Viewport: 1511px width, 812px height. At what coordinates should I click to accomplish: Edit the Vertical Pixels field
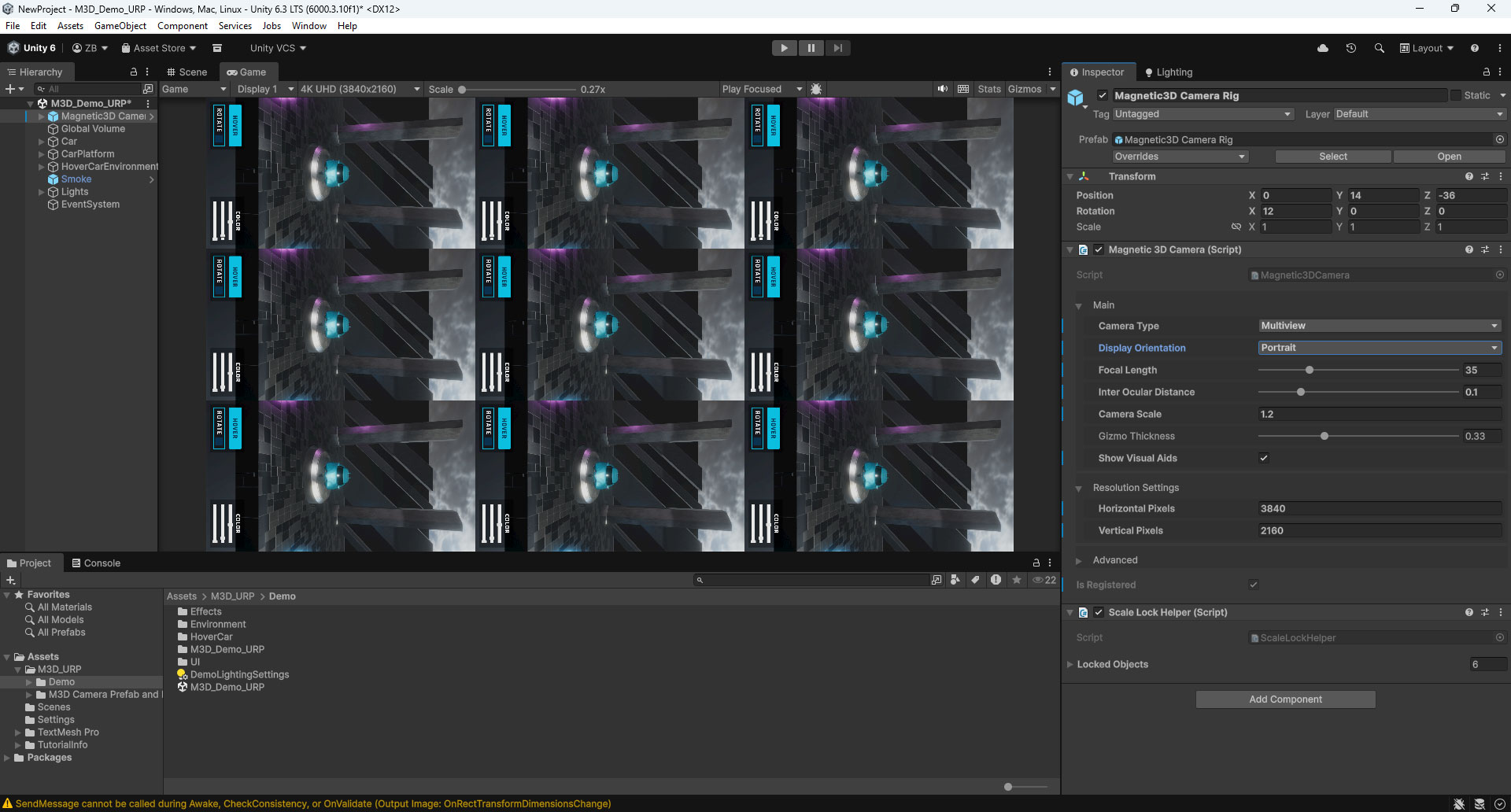[1379, 530]
